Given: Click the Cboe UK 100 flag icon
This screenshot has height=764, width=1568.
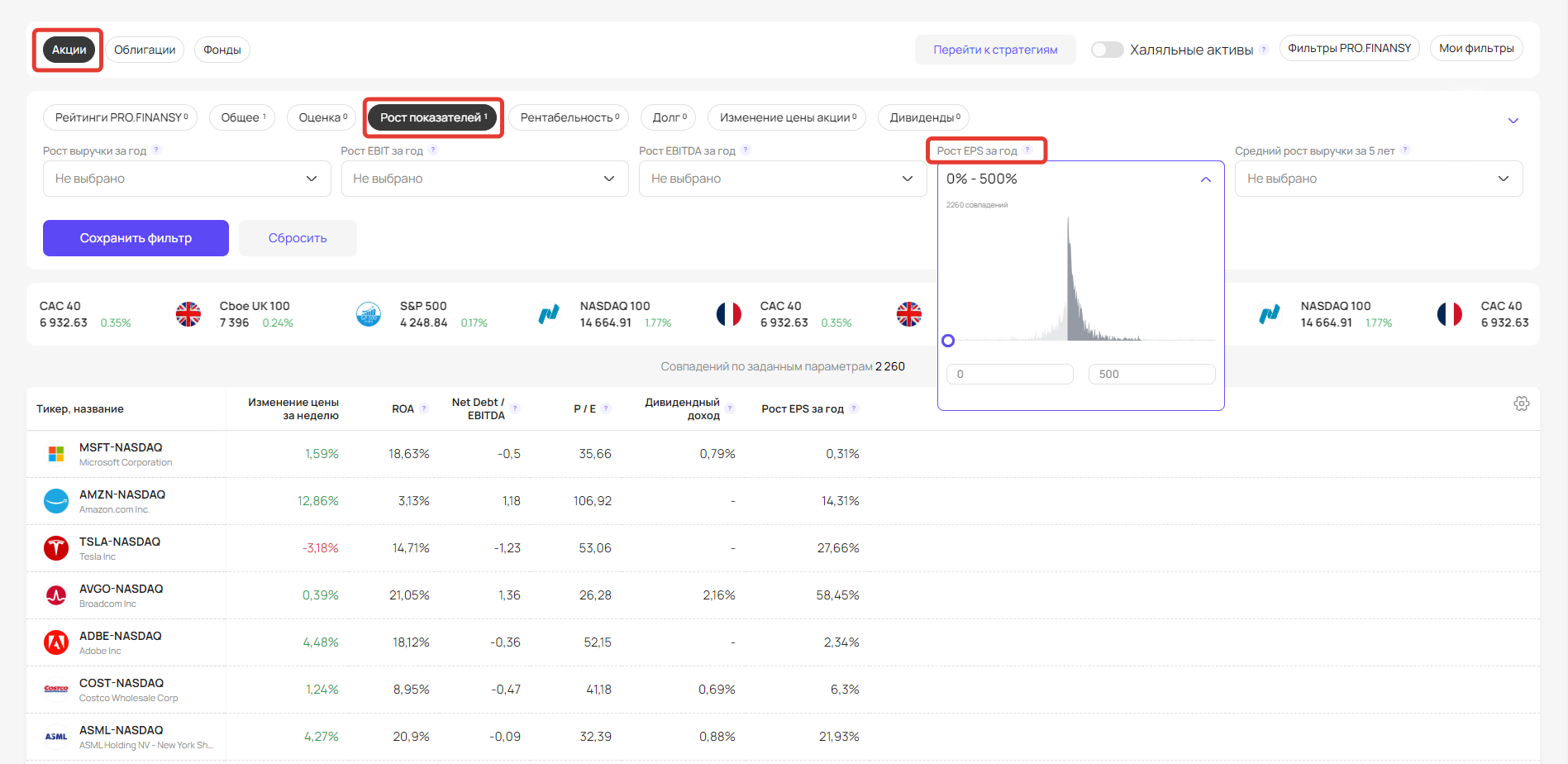Looking at the screenshot, I should click(188, 314).
